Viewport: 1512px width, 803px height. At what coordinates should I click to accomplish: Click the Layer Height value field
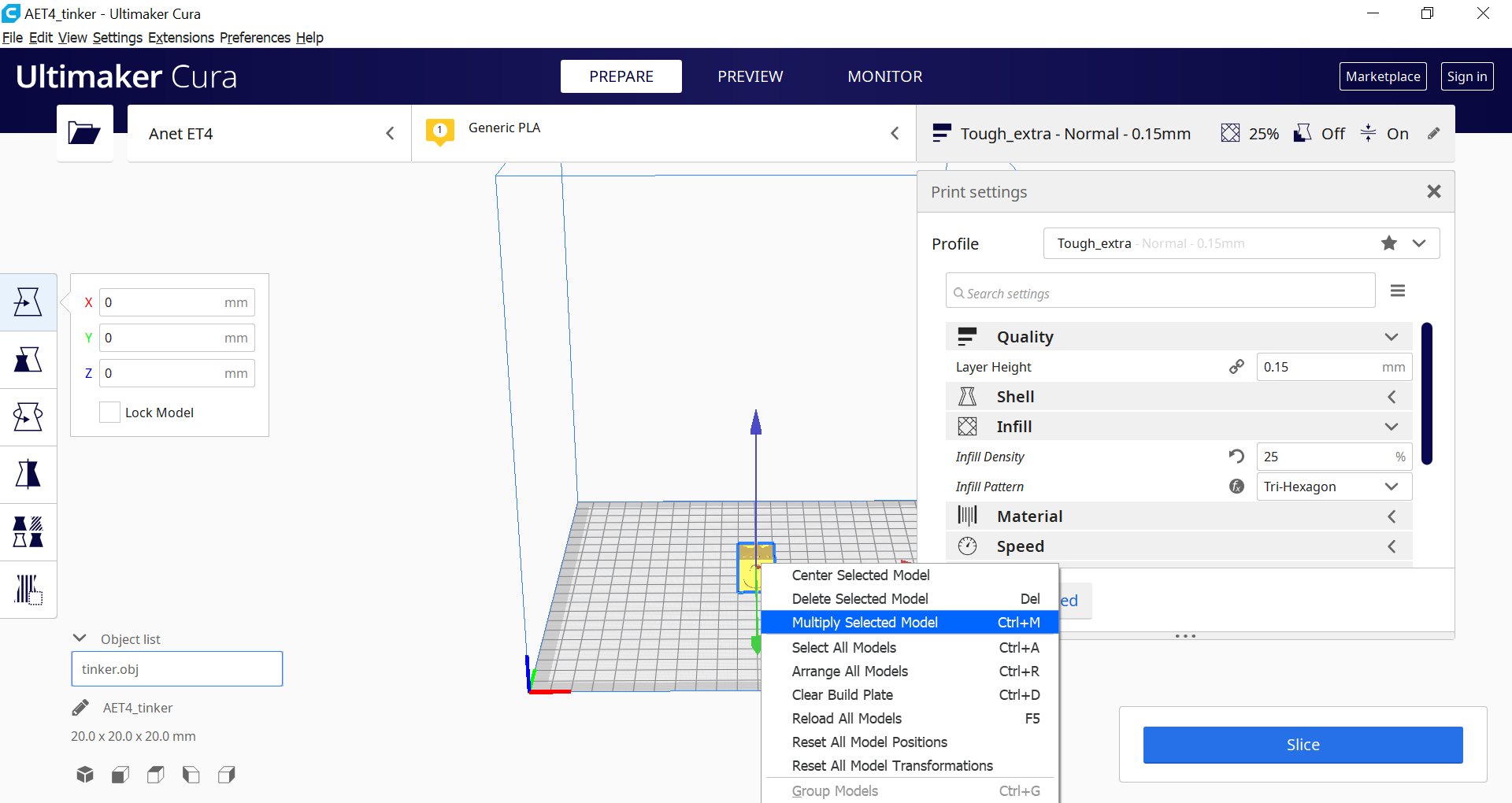click(x=1334, y=367)
